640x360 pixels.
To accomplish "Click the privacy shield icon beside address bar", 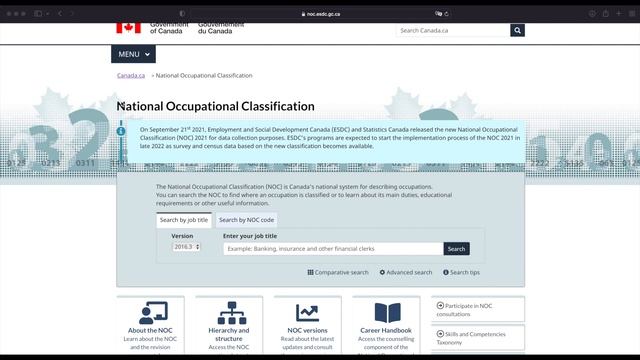I will [182, 13].
